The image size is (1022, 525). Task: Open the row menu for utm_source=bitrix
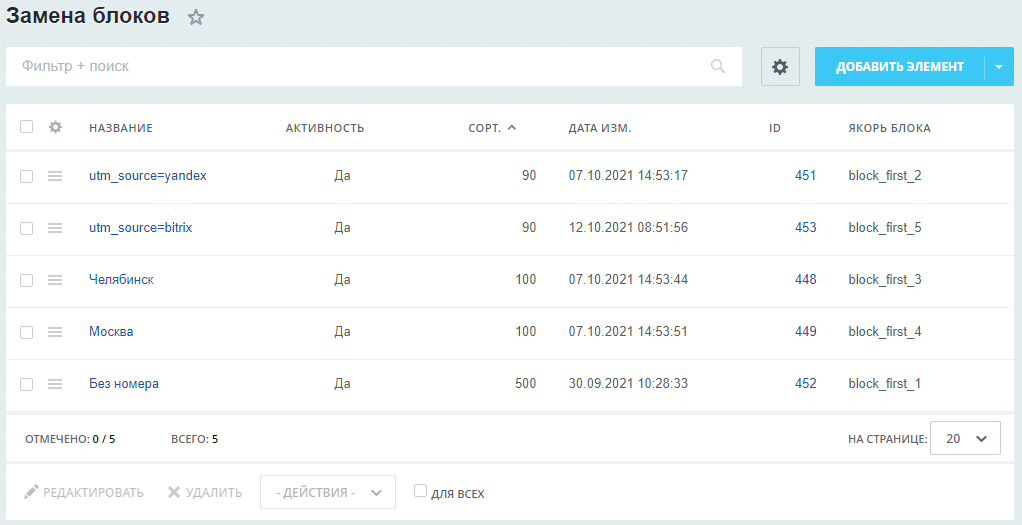pyautogui.click(x=55, y=228)
